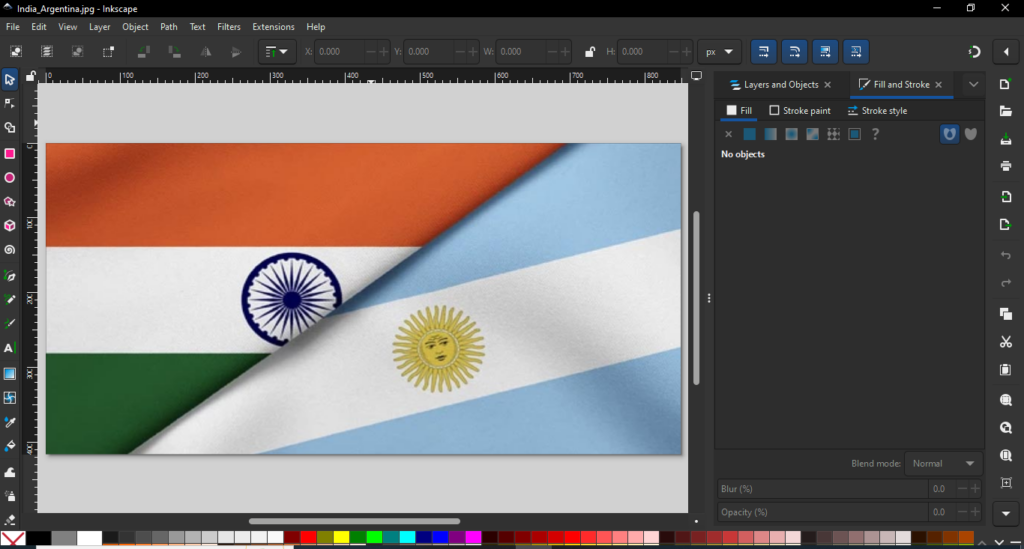Pick the cyan palette swatch
Image resolution: width=1024 pixels, height=549 pixels.
[x=408, y=537]
